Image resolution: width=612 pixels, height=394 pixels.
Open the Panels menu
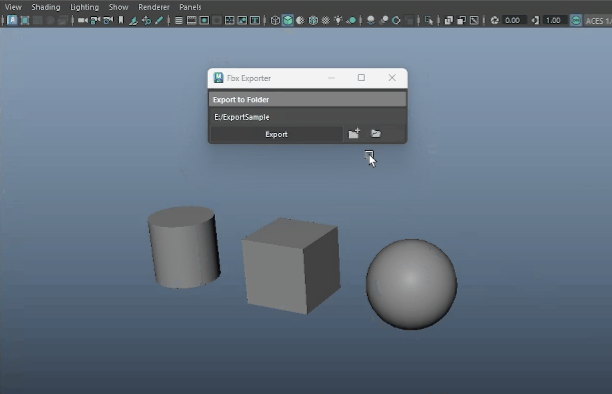point(190,7)
